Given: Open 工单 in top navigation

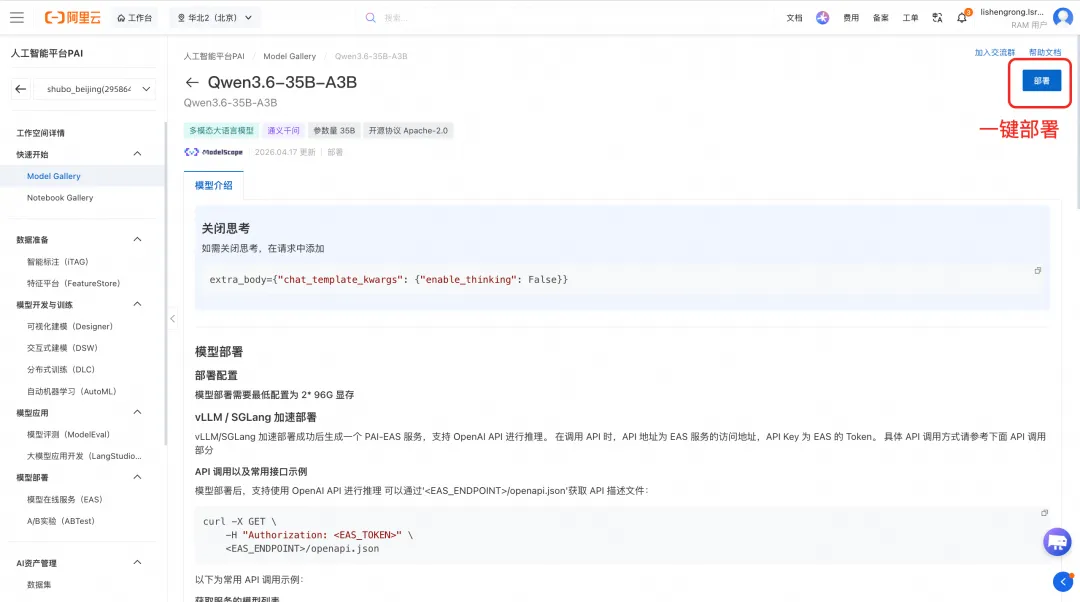Looking at the screenshot, I should click(911, 18).
